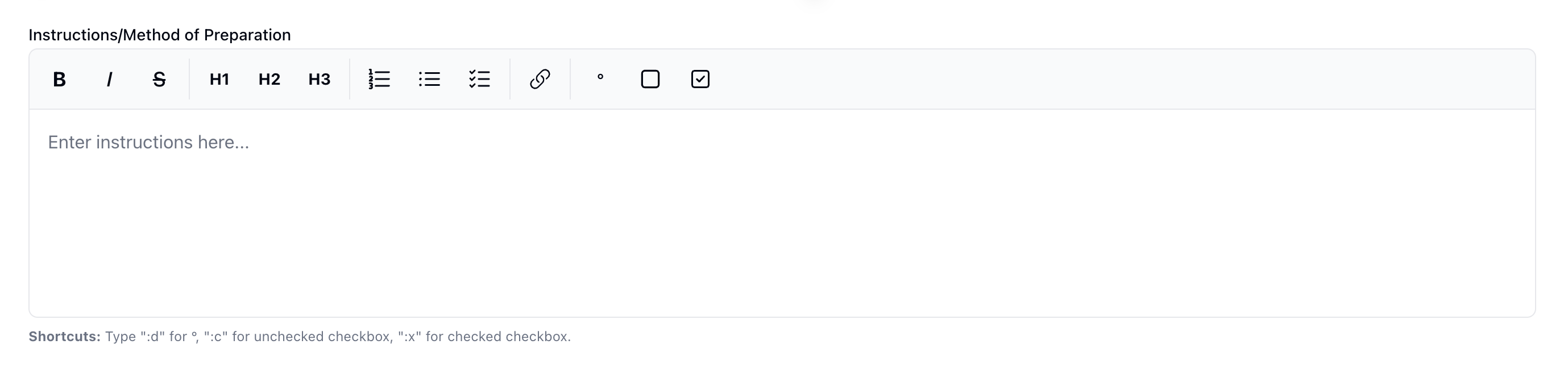Image resolution: width=1568 pixels, height=365 pixels.
Task: Create a checklist task list
Action: (x=480, y=79)
